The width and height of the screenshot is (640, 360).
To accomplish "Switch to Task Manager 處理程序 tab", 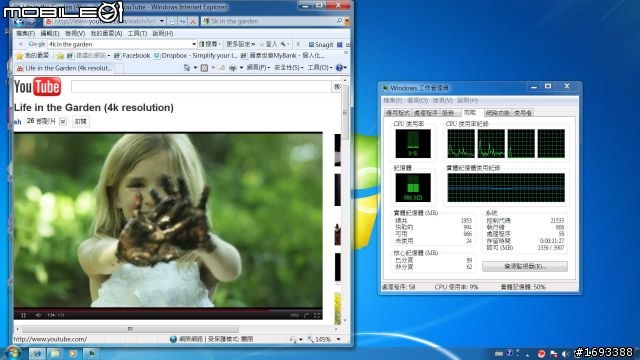I will 425,113.
